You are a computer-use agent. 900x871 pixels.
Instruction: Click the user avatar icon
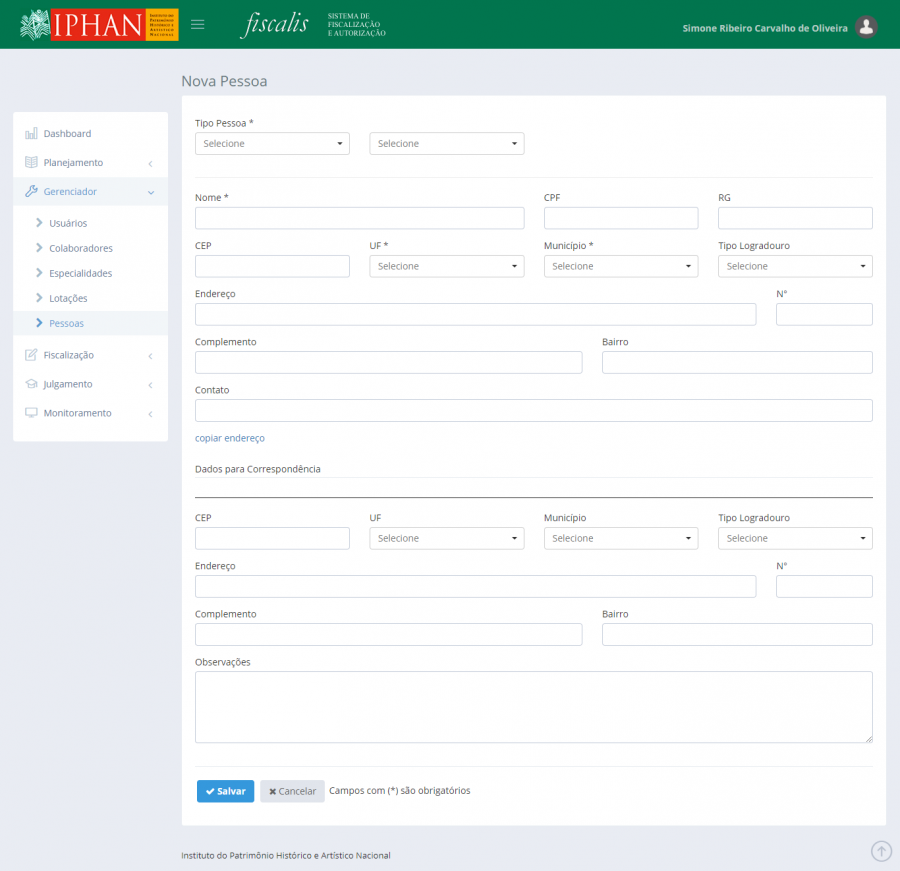[x=867, y=27]
